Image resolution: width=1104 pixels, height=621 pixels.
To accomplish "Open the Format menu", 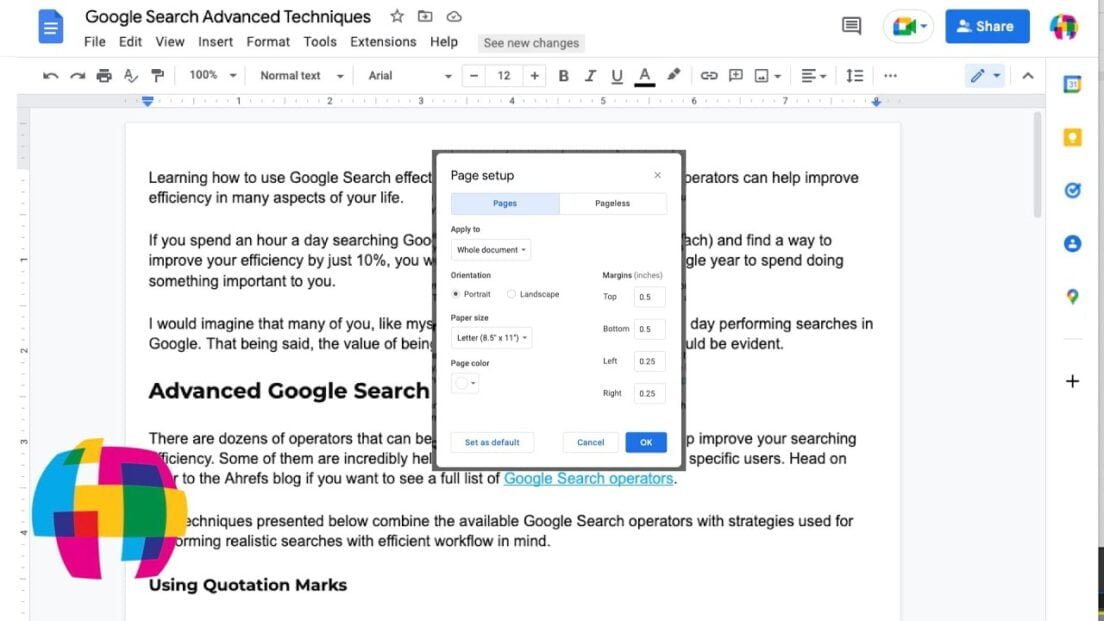I will pos(267,42).
